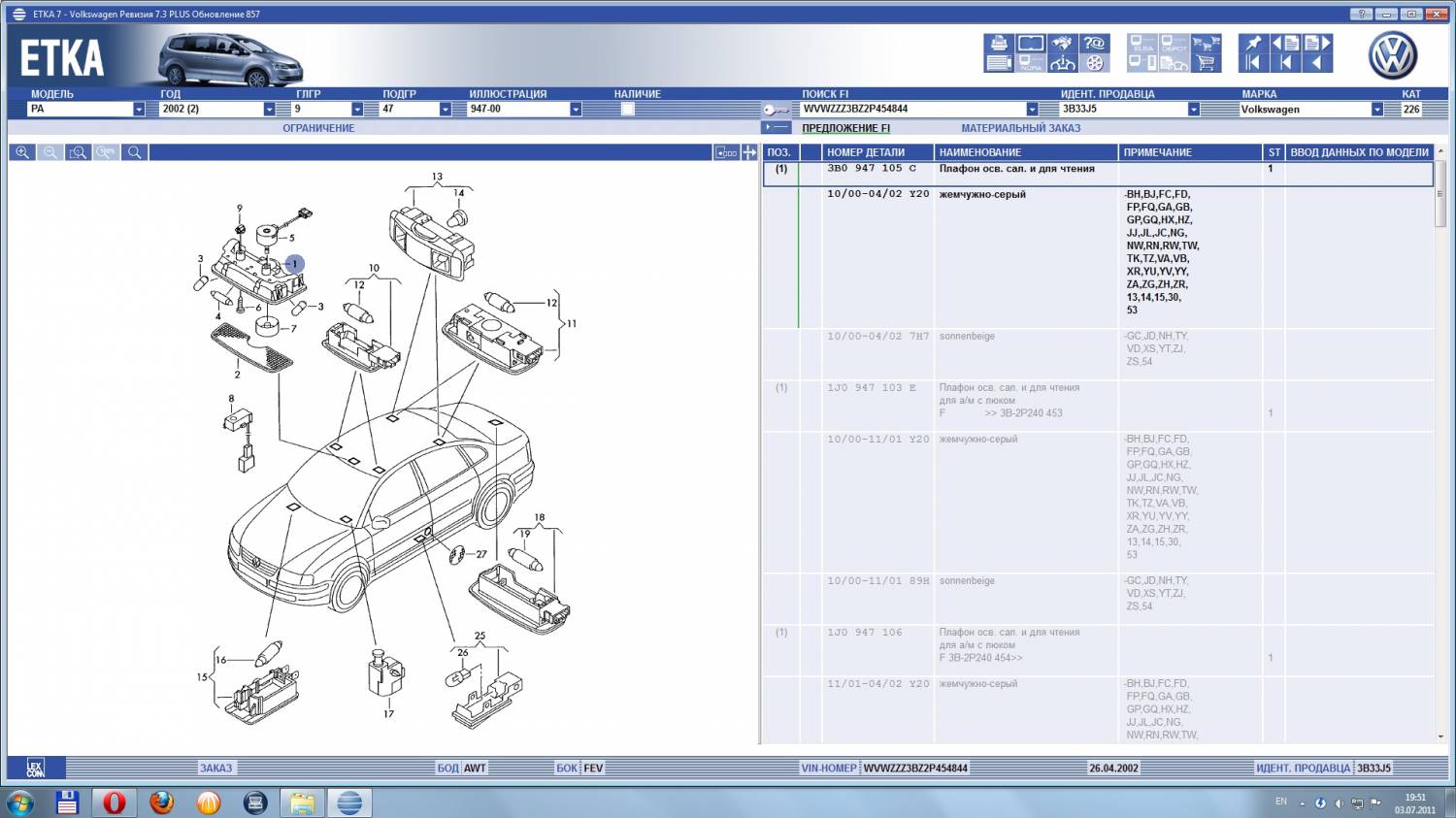
Task: Click the key icon beside VIN search
Action: coord(776,110)
